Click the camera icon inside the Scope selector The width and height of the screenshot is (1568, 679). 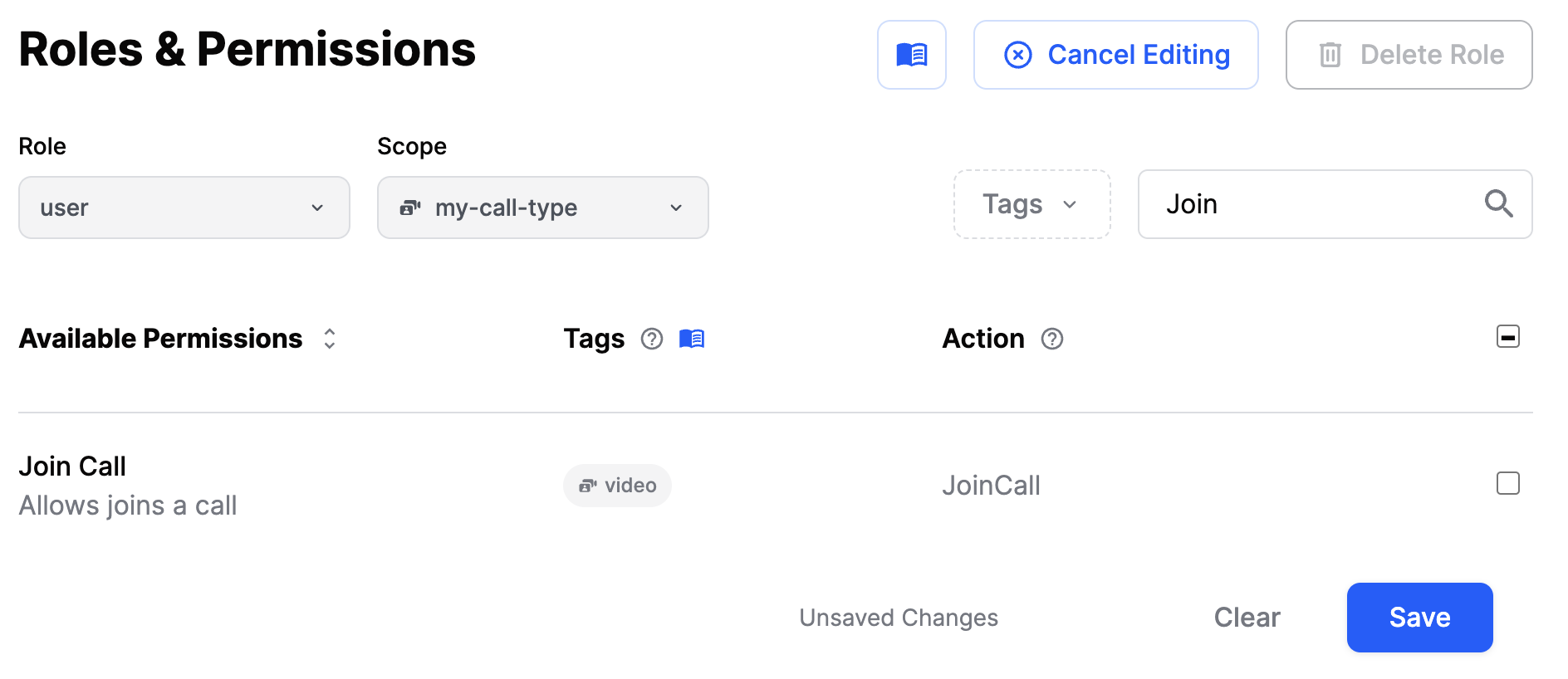[x=409, y=208]
